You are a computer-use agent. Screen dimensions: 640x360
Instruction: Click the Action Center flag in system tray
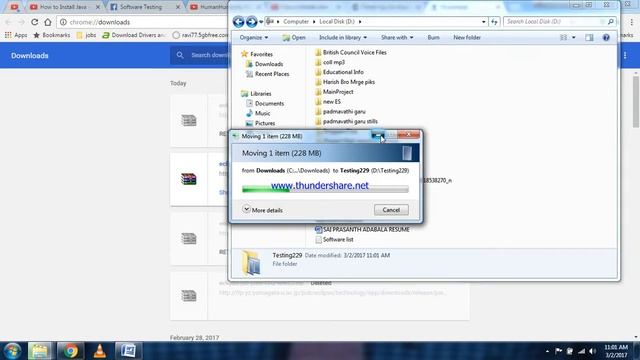[558, 351]
